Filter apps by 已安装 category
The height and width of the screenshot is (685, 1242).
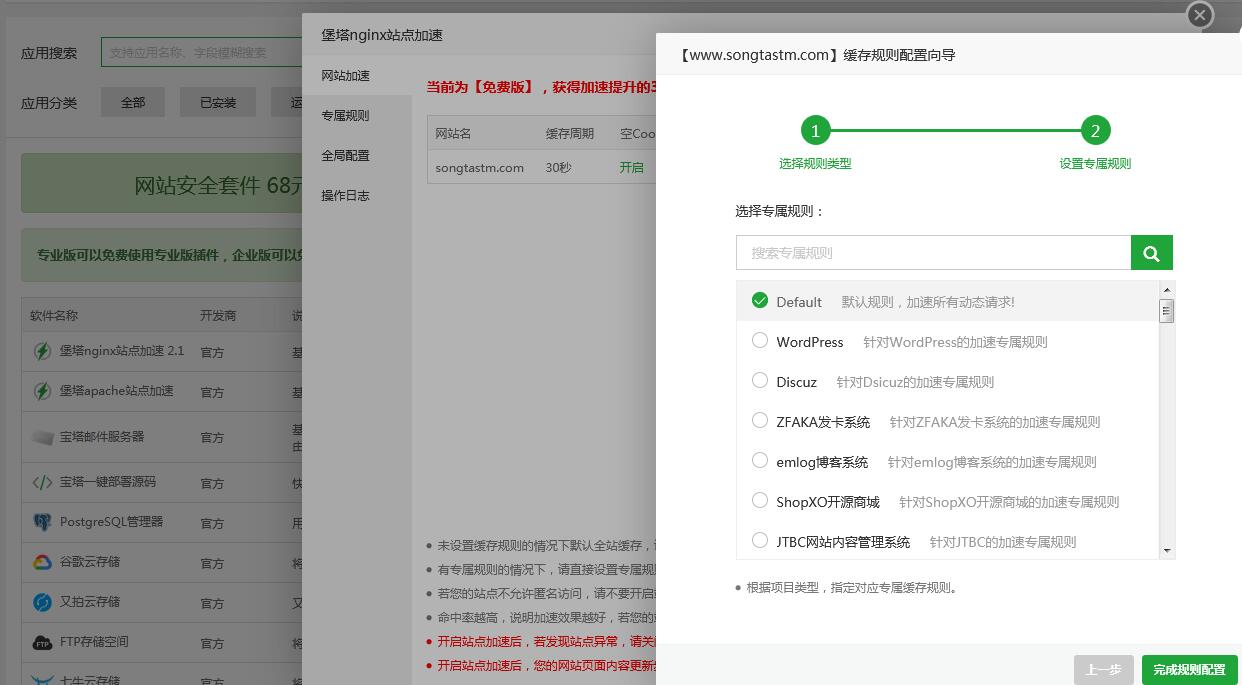(218, 102)
